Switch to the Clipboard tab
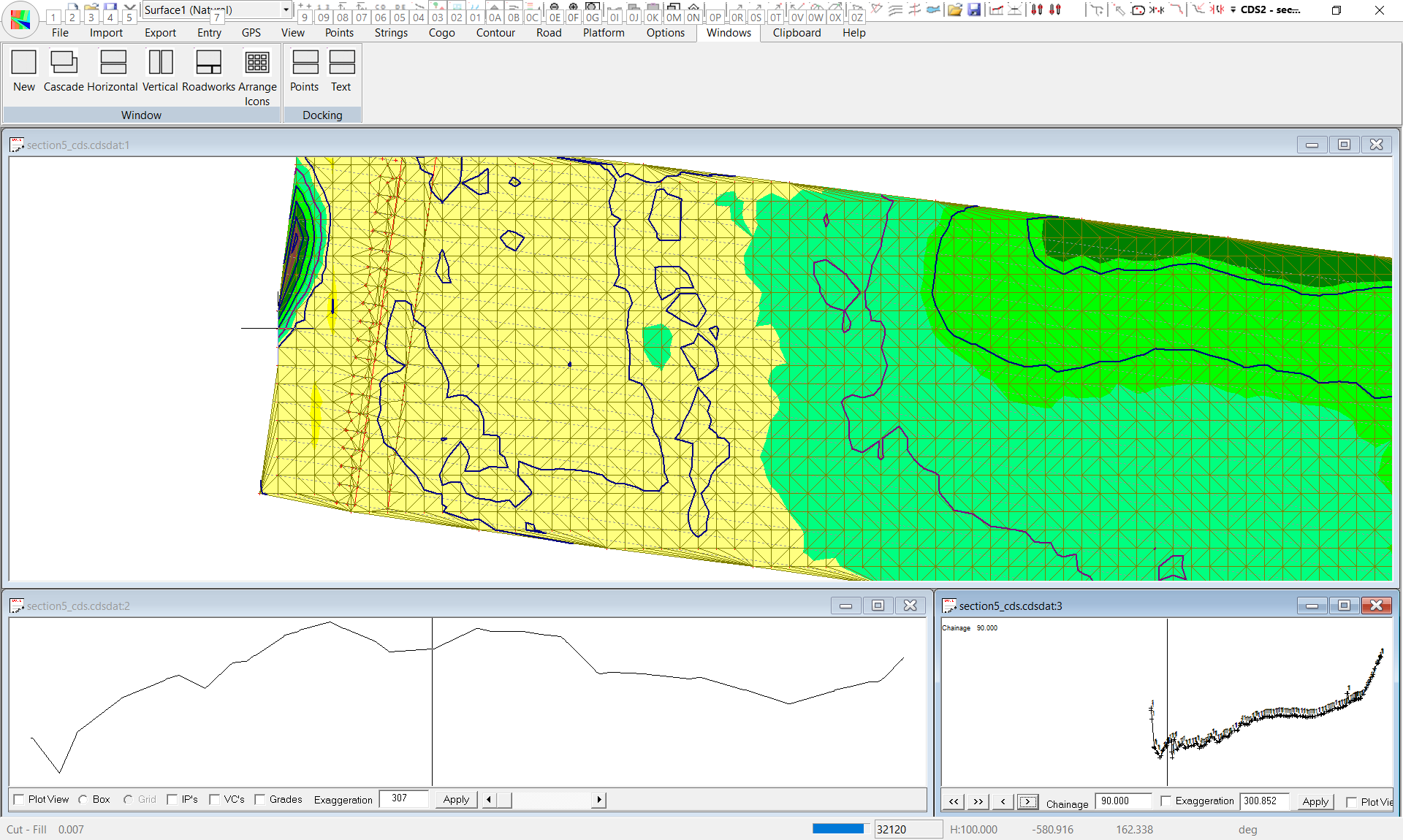This screenshot has width=1403, height=840. pyautogui.click(x=796, y=33)
